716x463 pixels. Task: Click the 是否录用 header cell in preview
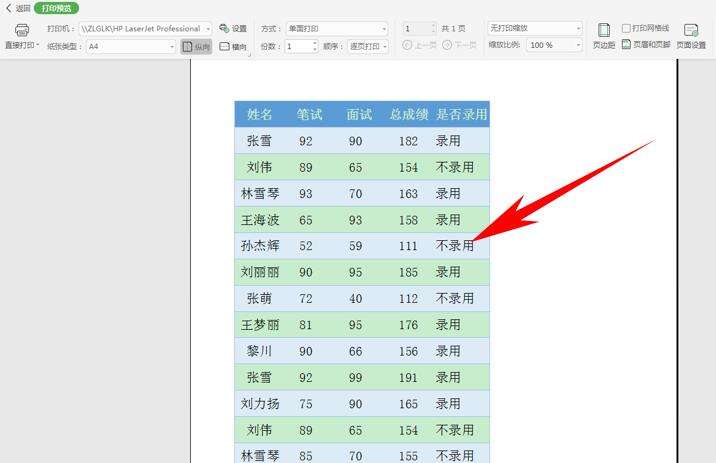pos(461,115)
